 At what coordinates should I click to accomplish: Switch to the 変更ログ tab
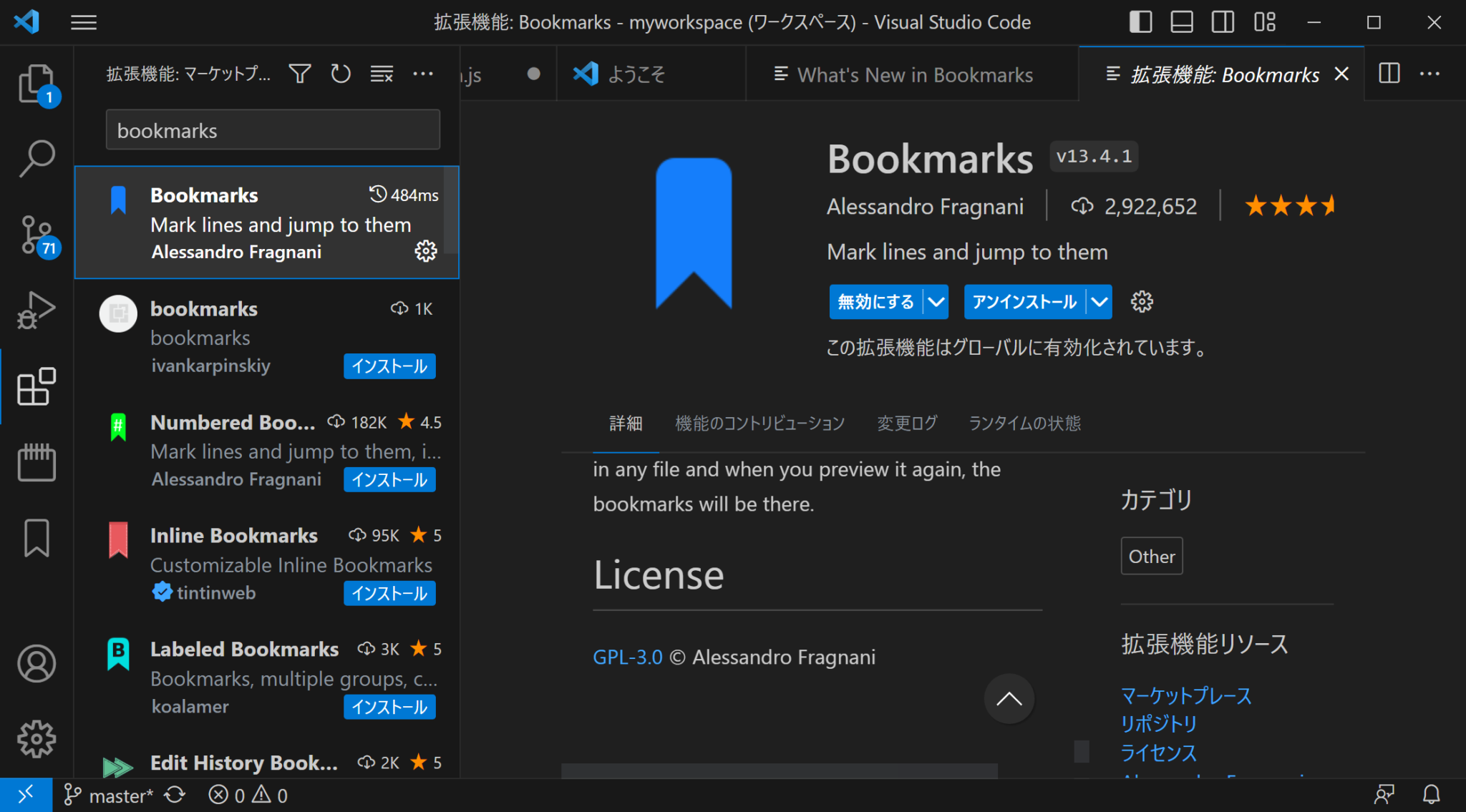[906, 424]
